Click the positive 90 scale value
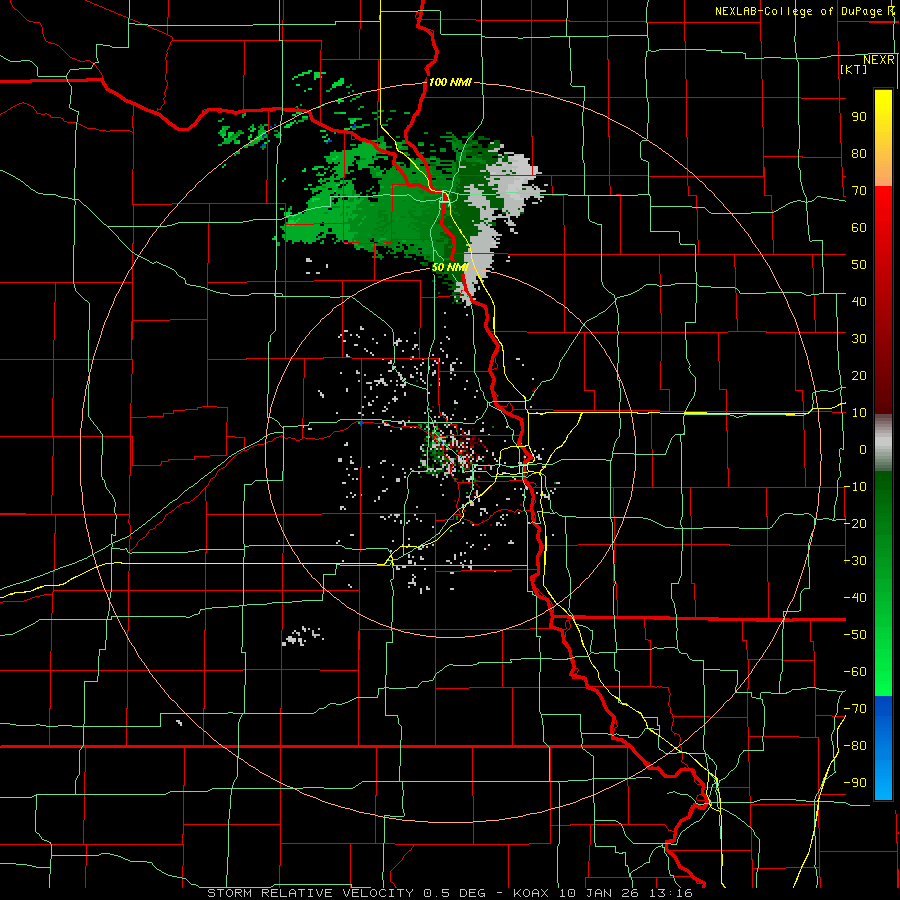 click(x=859, y=117)
